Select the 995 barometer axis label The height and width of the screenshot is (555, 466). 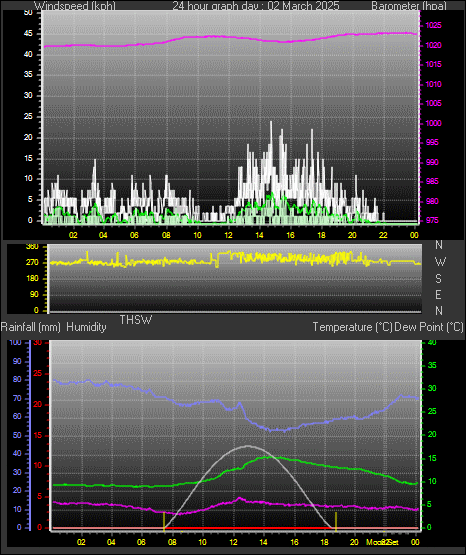(432, 142)
